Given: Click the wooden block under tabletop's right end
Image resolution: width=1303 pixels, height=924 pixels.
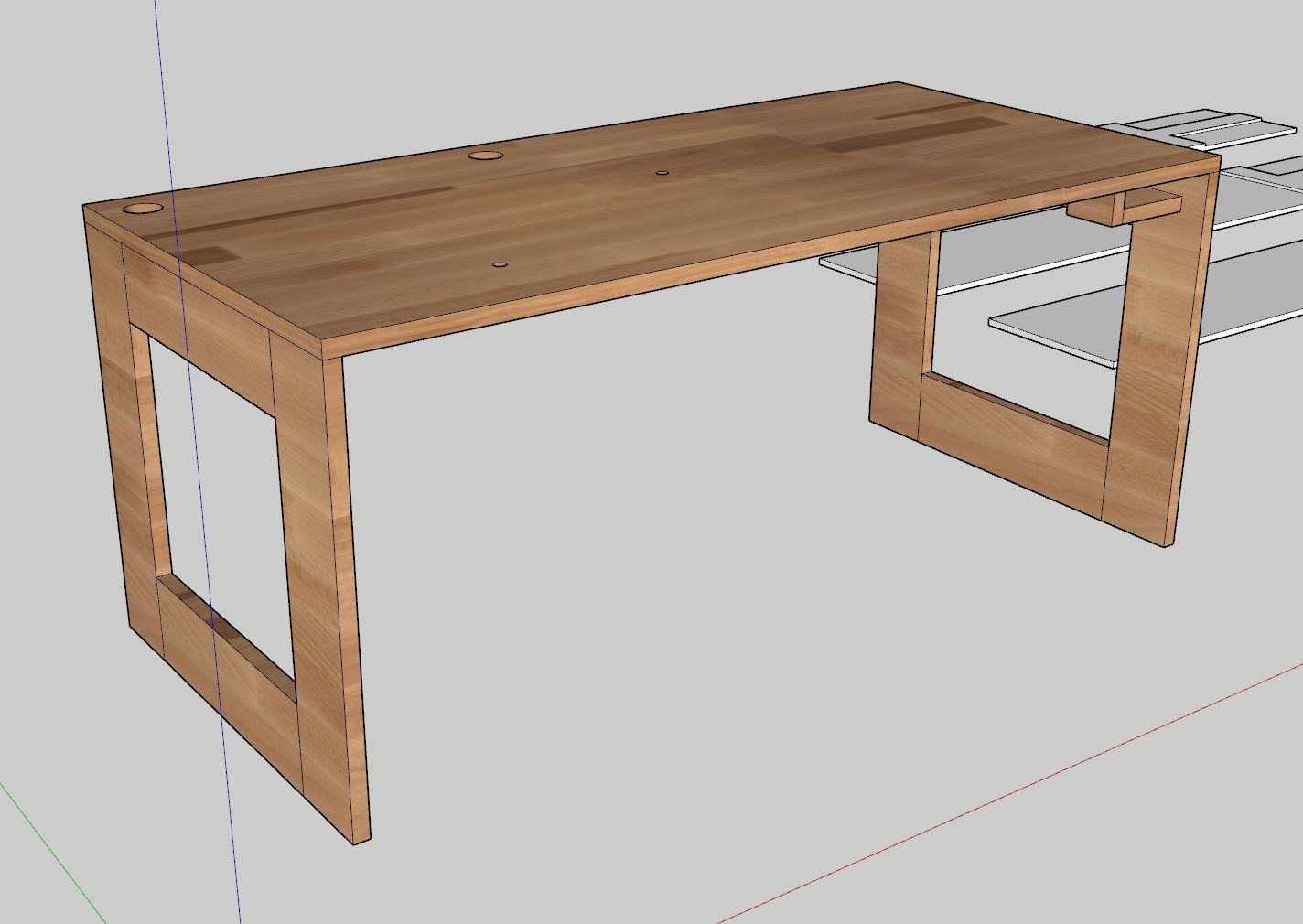Looking at the screenshot, I should click(1124, 210).
